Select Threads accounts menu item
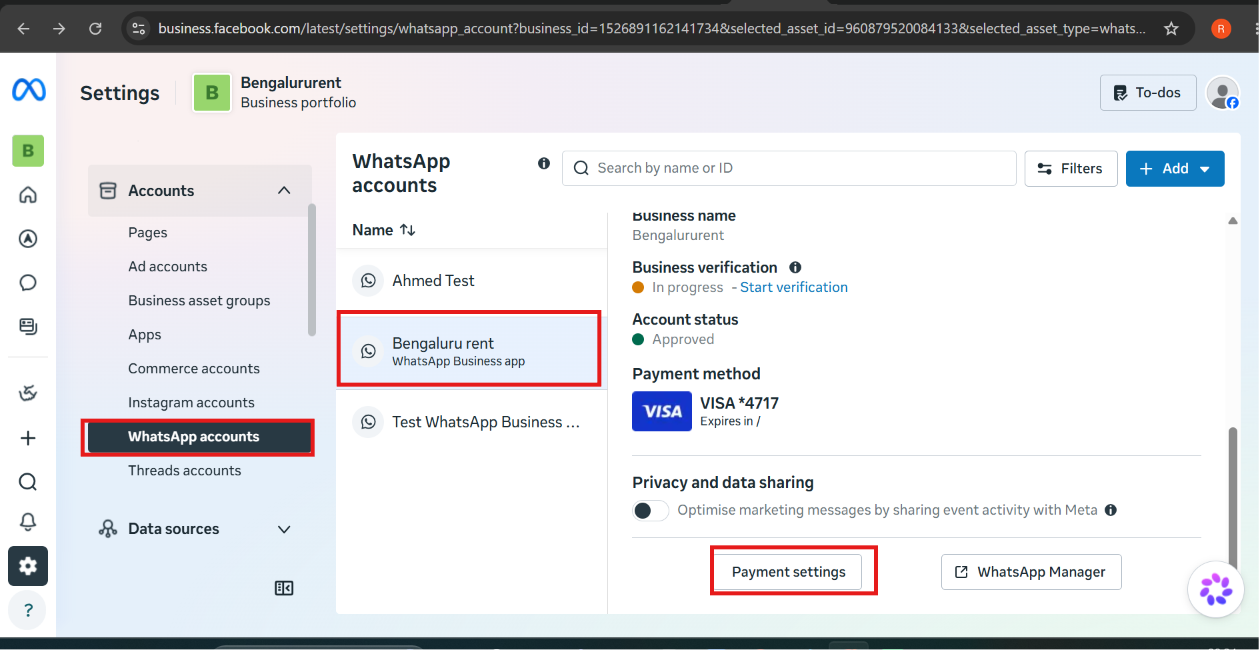 click(x=184, y=471)
